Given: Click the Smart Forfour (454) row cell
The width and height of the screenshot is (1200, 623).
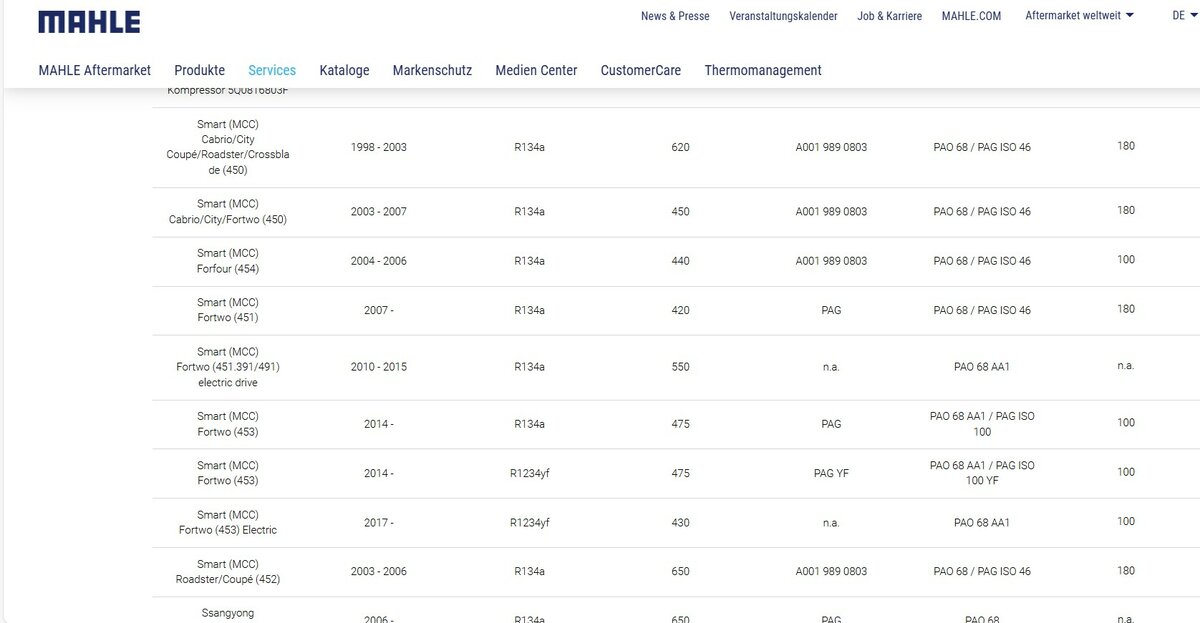Looking at the screenshot, I should (x=228, y=261).
